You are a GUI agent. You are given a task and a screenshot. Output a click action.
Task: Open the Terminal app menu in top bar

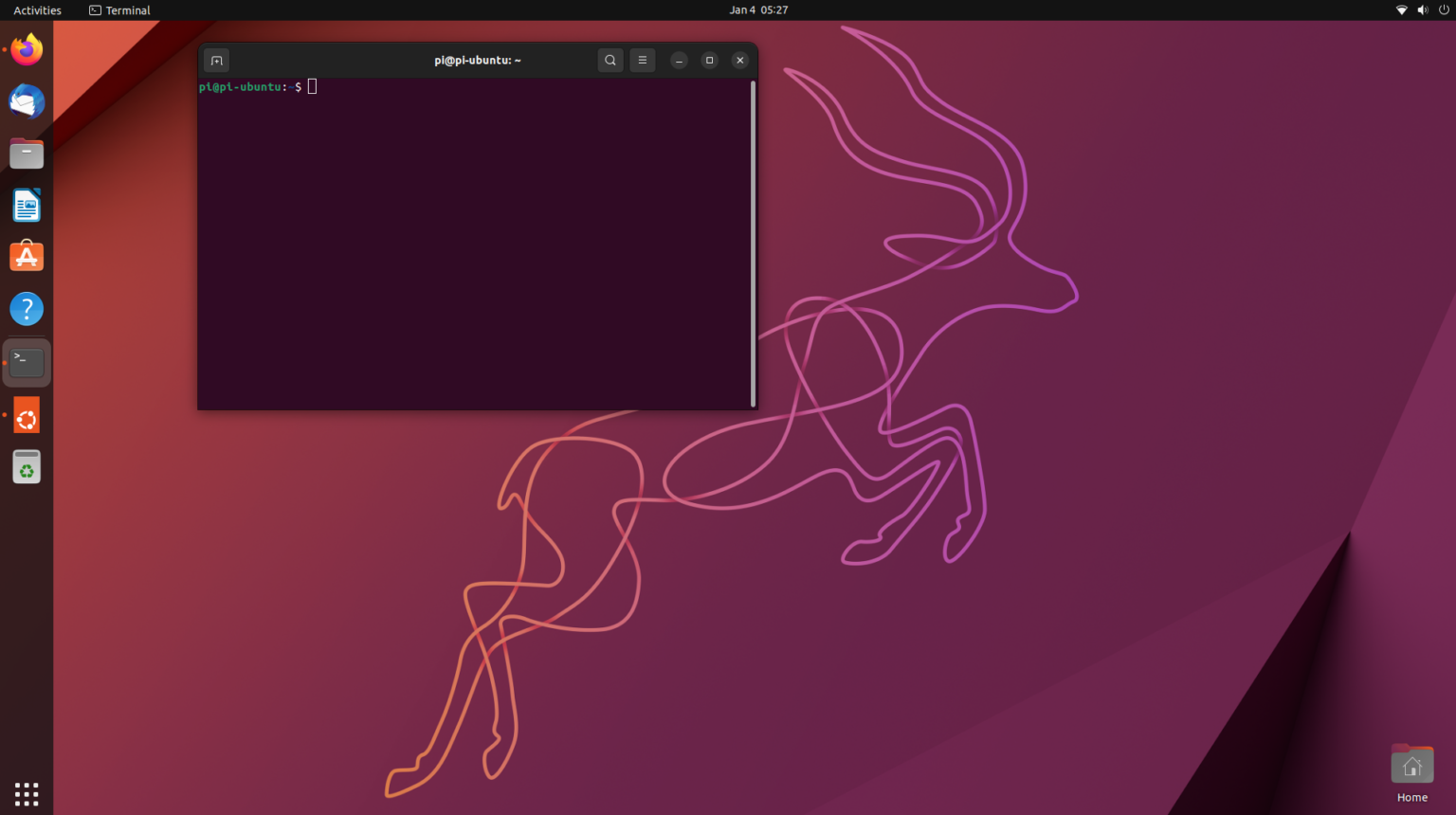point(119,10)
